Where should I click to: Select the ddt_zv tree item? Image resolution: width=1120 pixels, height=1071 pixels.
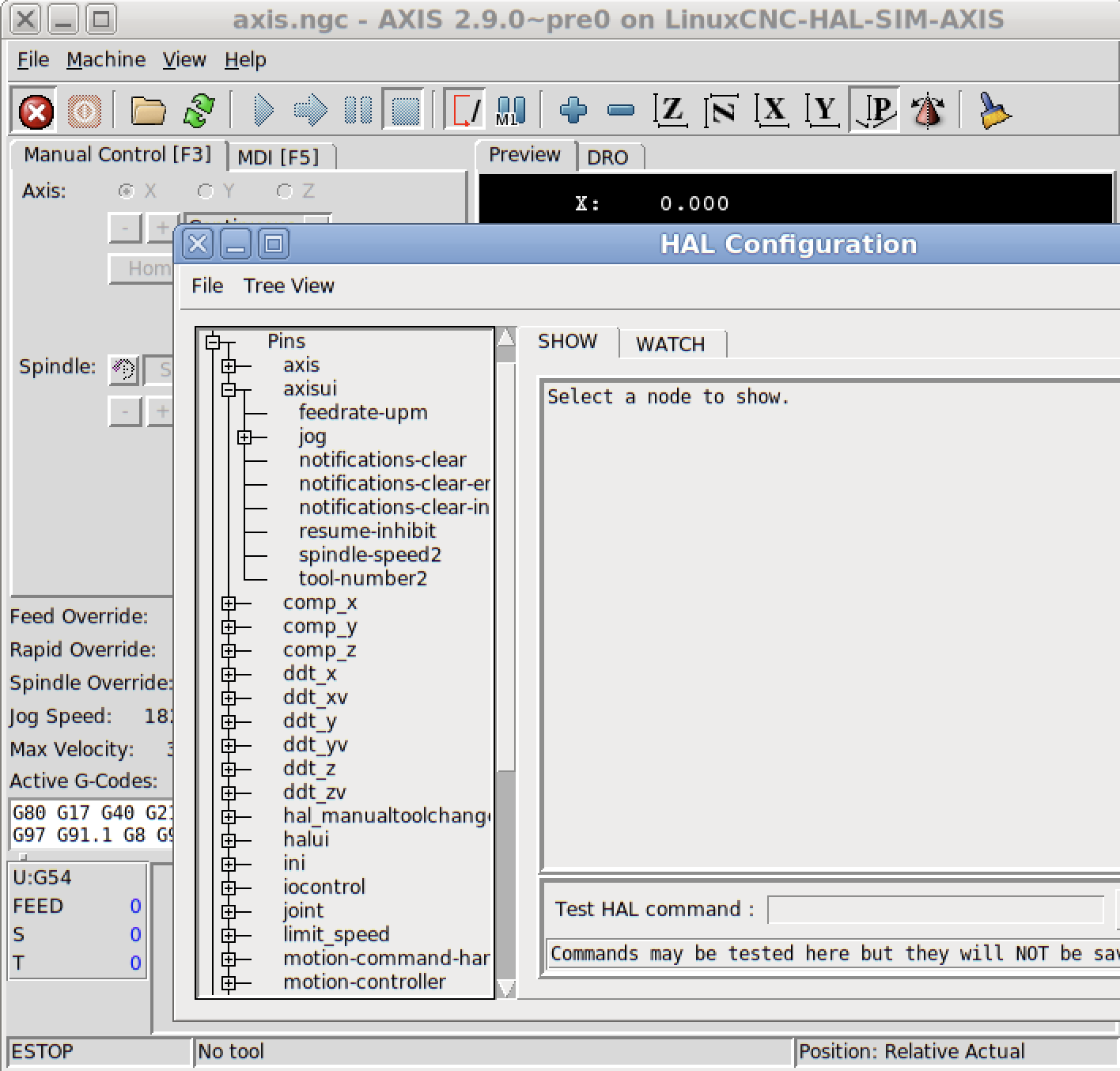315,793
